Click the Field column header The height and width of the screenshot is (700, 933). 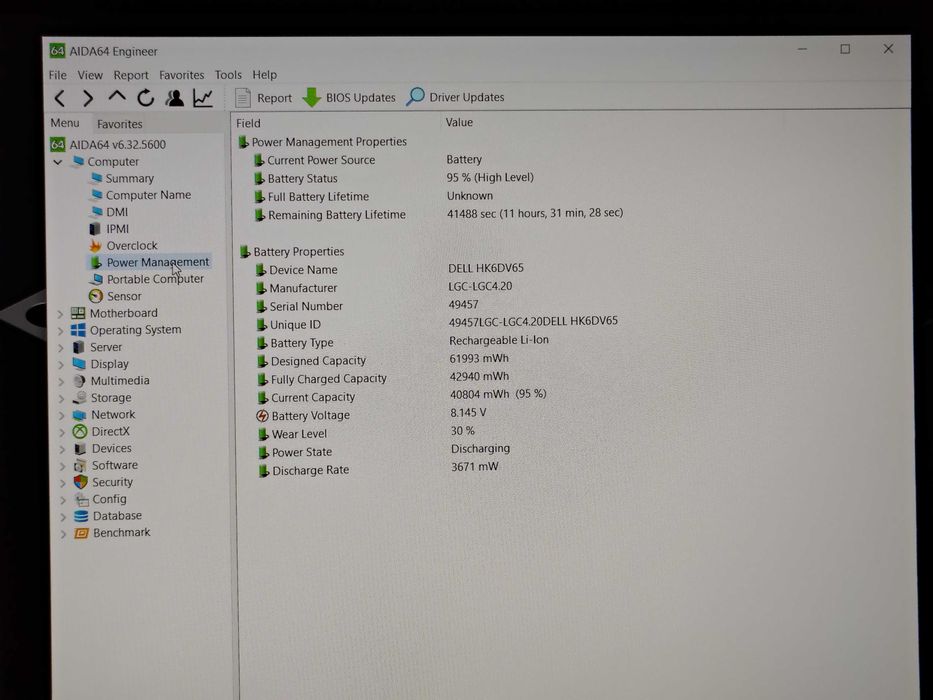coord(248,123)
